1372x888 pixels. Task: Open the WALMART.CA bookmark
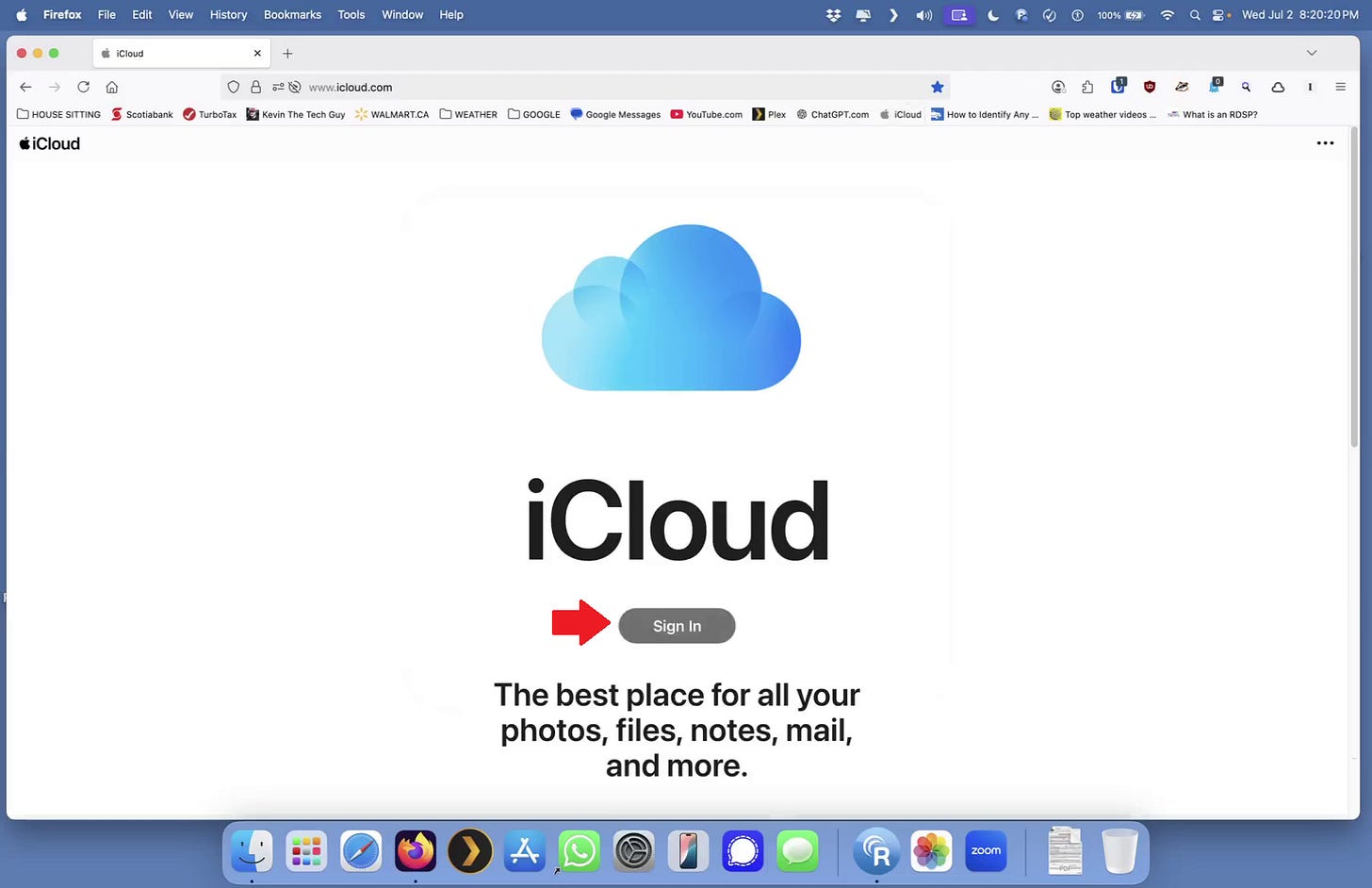coord(391,114)
